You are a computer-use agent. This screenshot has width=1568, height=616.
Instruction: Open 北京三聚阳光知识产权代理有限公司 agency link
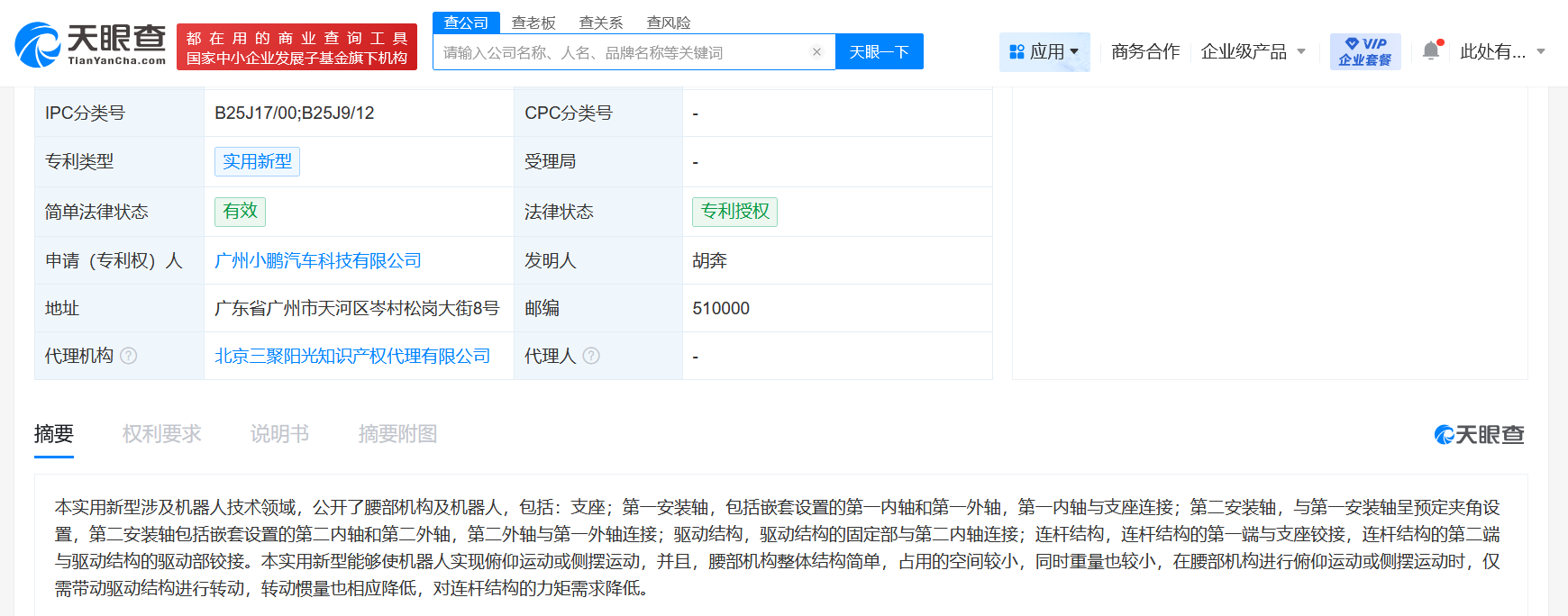[352, 356]
